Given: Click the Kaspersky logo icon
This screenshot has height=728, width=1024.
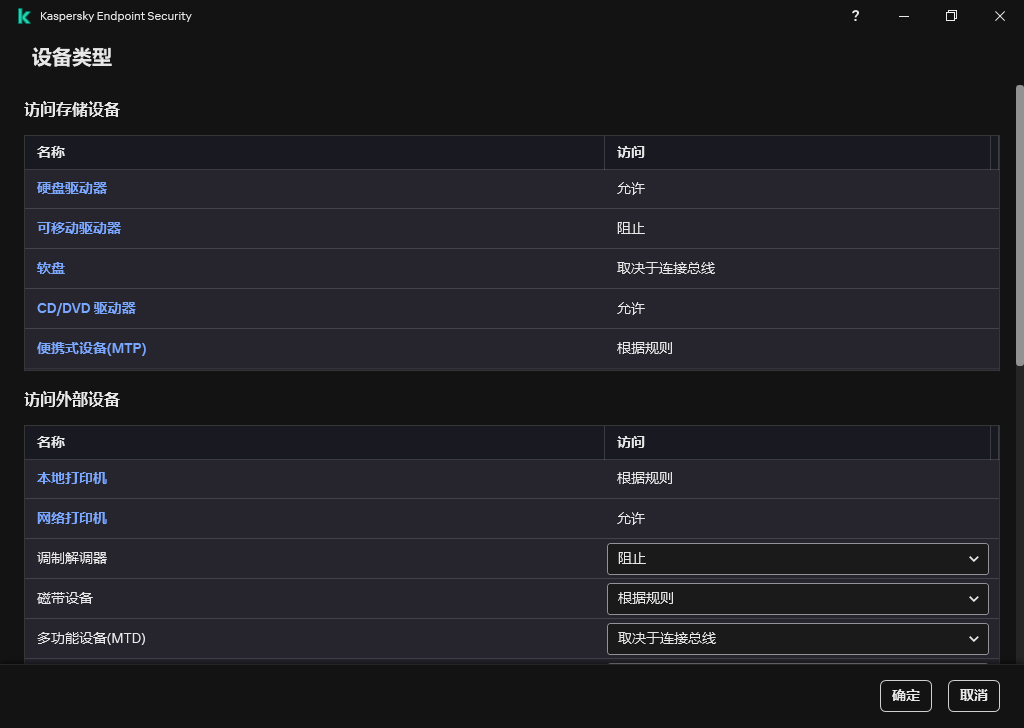Looking at the screenshot, I should 24,16.
